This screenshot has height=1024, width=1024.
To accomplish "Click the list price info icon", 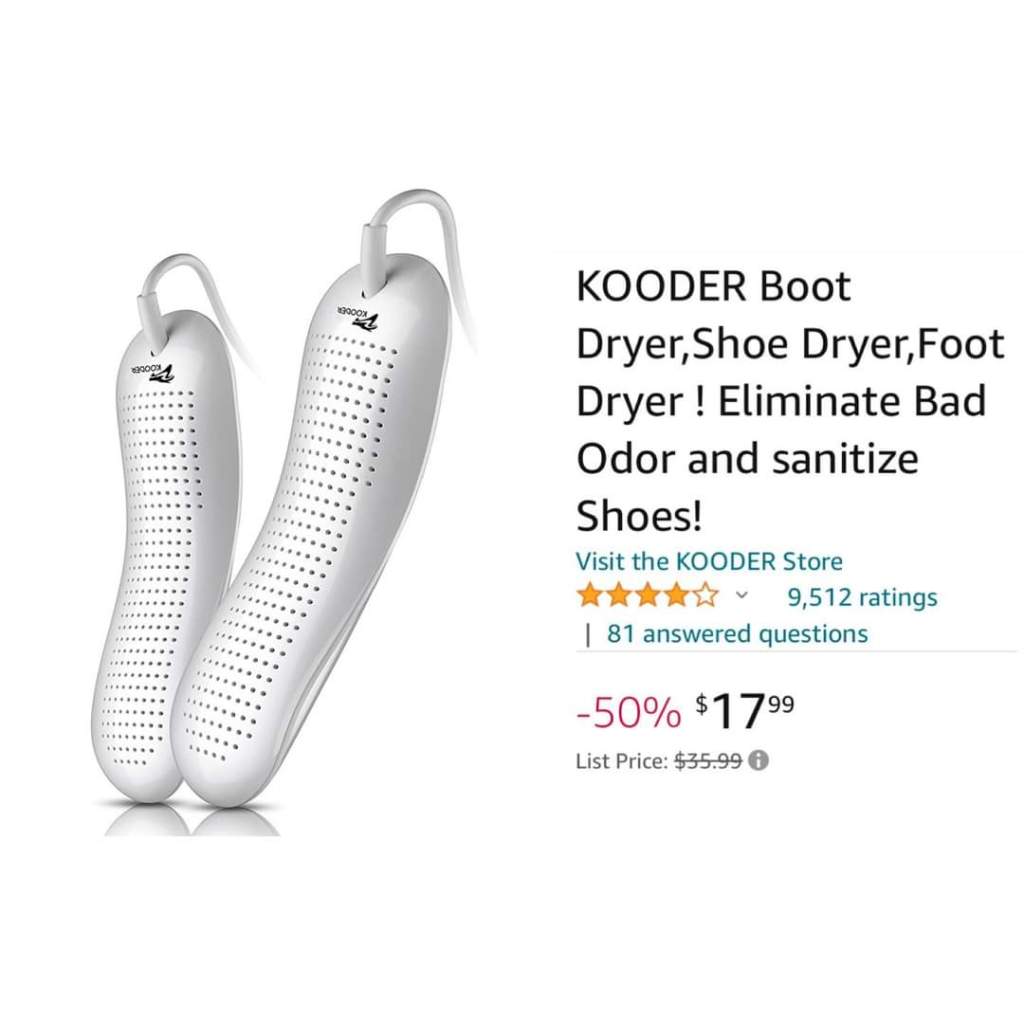I will [758, 761].
